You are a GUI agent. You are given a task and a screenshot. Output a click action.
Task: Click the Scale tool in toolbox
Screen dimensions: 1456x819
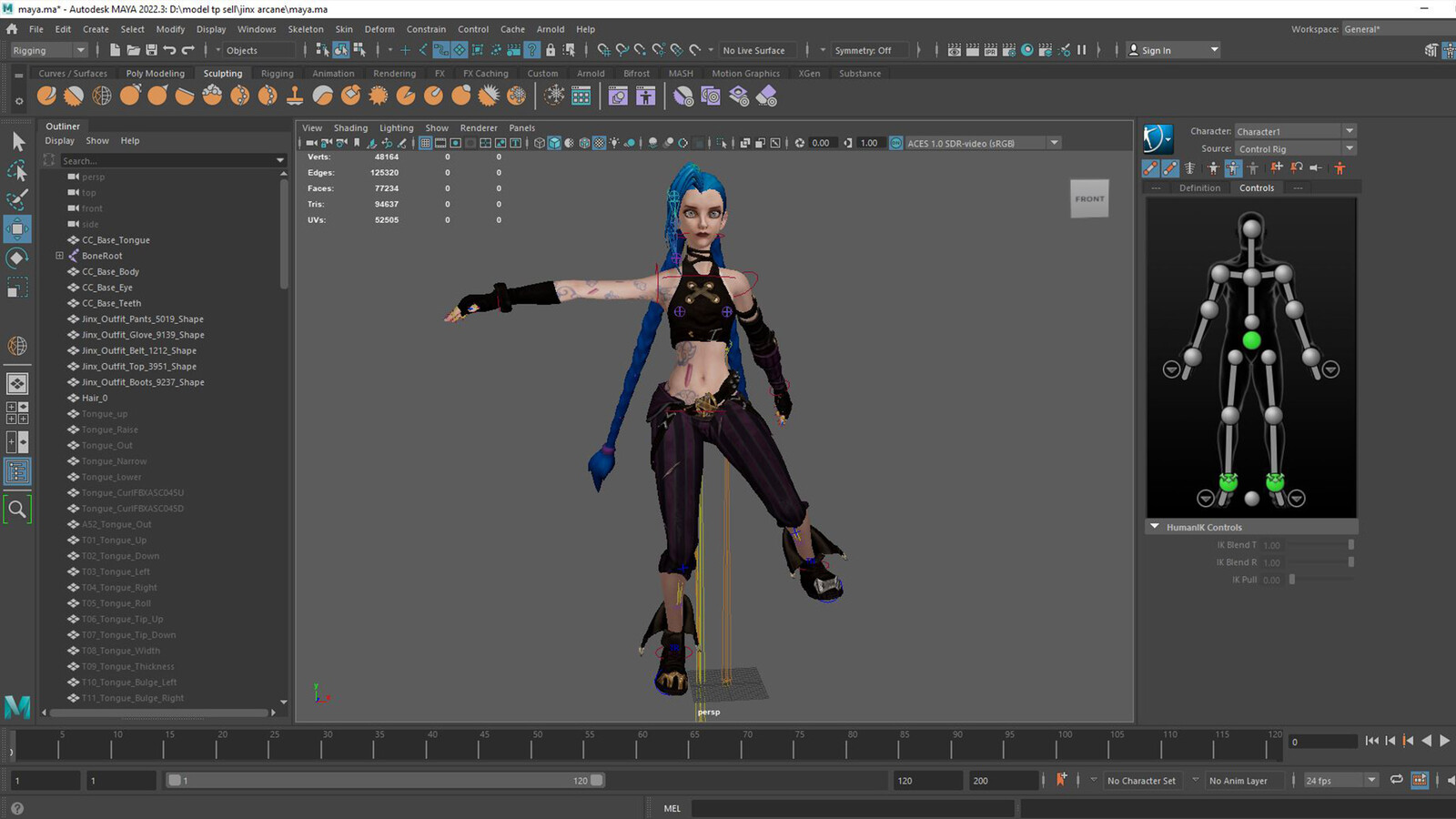pyautogui.click(x=17, y=288)
